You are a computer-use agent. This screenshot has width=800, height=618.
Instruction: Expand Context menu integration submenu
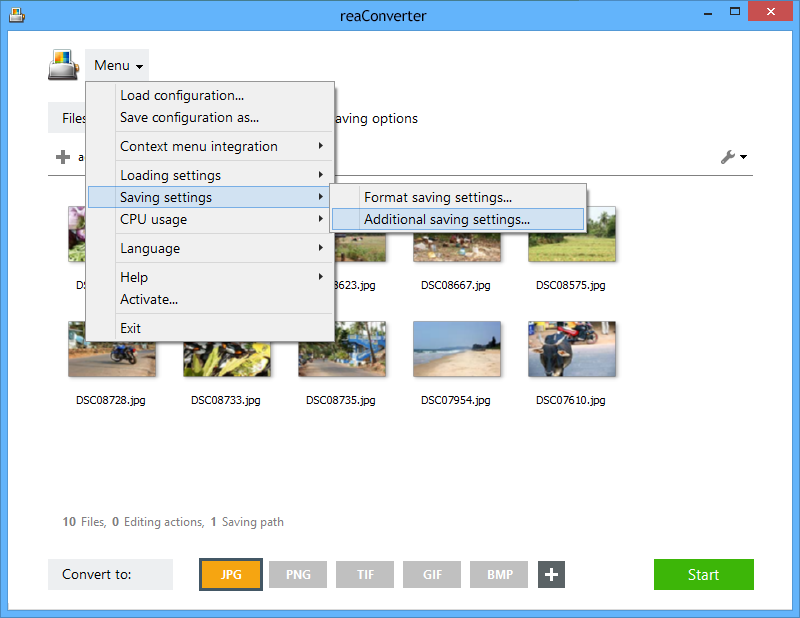click(x=210, y=146)
